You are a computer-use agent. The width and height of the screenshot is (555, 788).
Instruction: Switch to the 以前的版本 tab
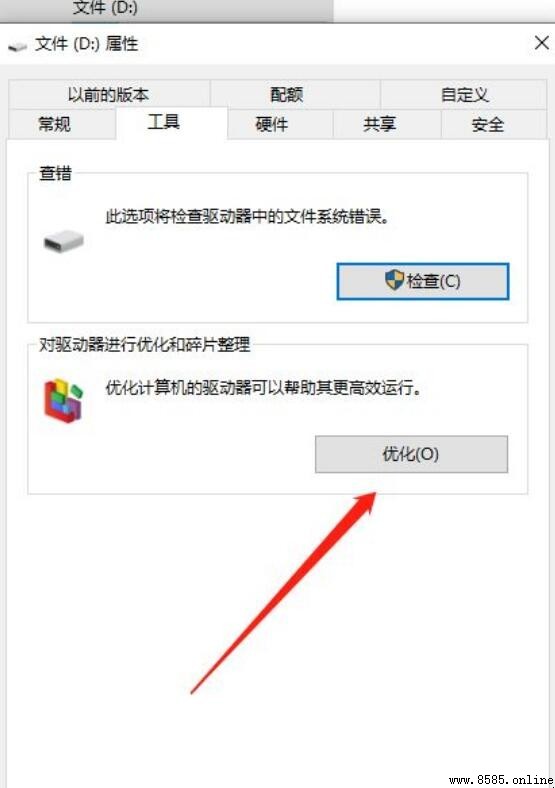click(x=109, y=94)
